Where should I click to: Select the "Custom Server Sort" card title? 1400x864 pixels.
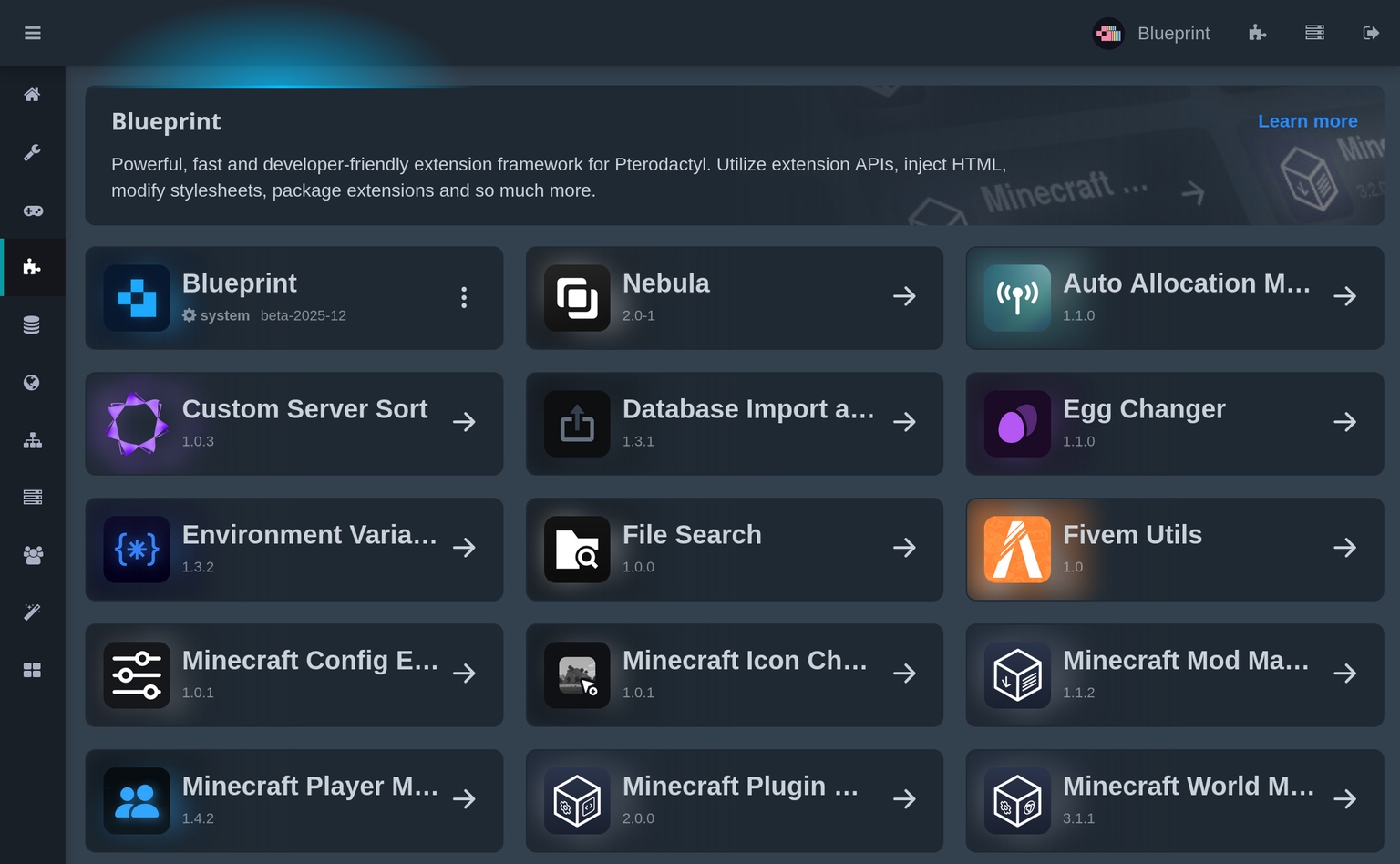click(x=304, y=409)
